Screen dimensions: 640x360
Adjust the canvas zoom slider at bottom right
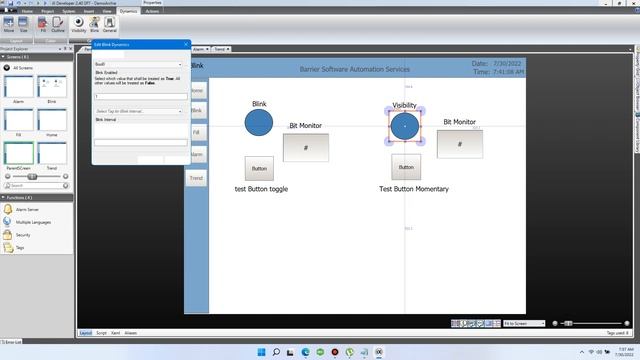tap(568, 323)
